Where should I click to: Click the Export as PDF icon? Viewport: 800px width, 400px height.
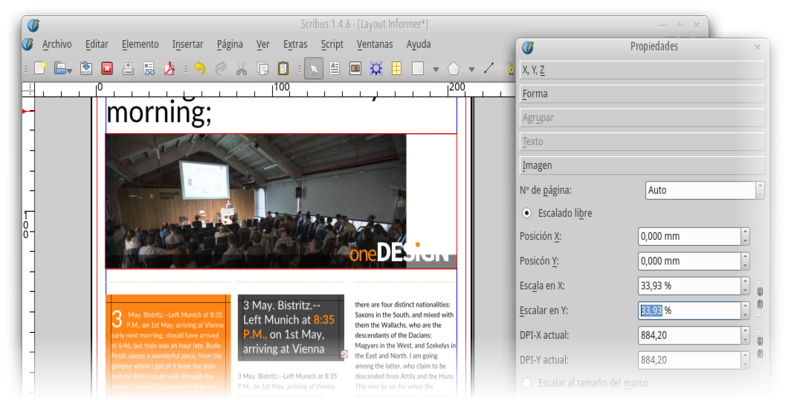pos(169,68)
